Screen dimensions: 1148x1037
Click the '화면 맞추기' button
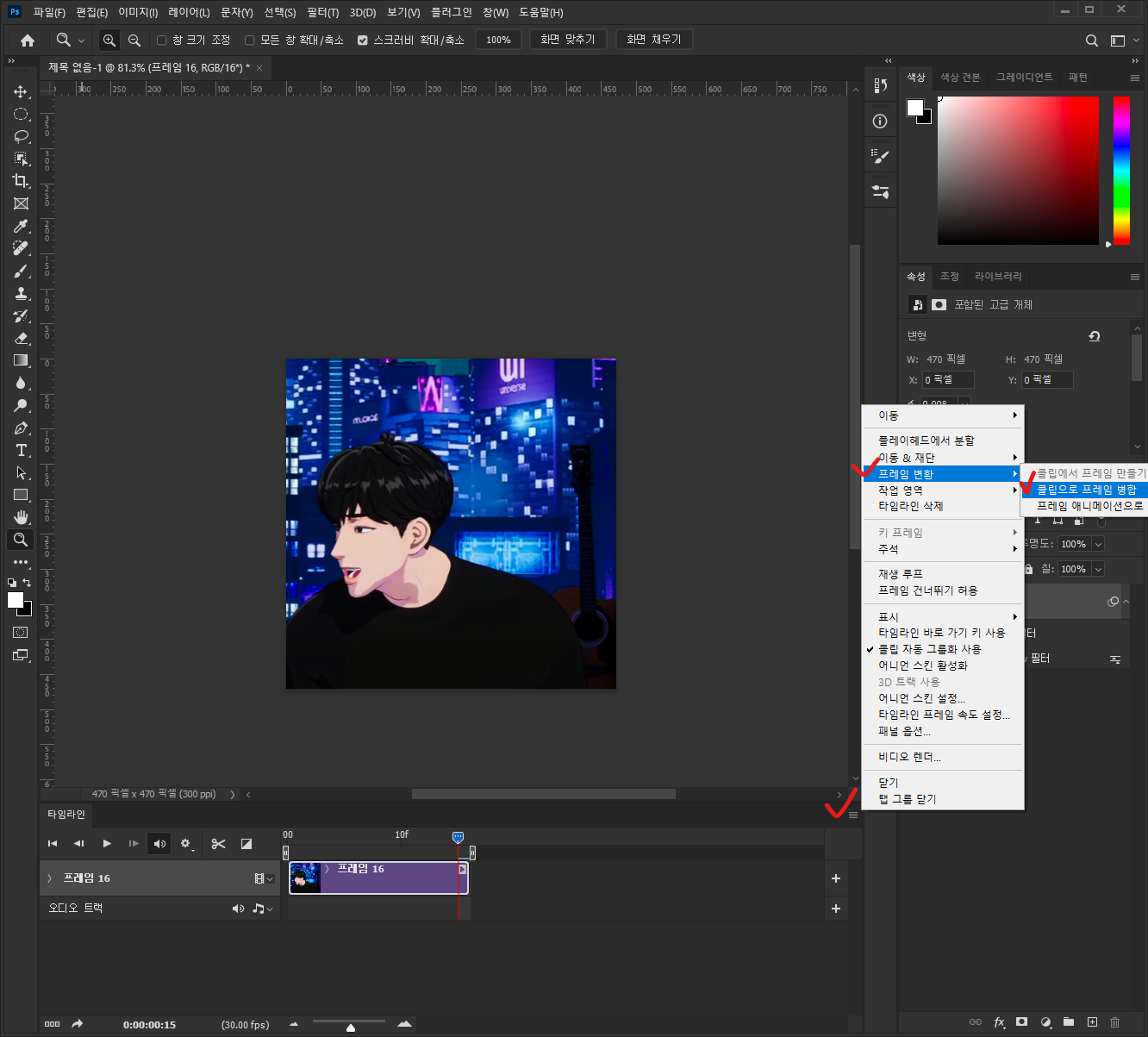coord(568,40)
